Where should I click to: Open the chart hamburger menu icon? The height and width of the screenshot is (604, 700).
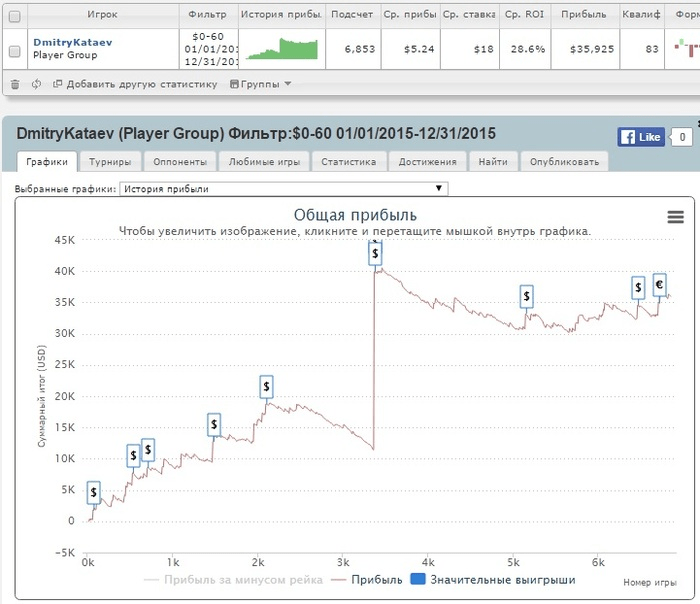coord(675,217)
